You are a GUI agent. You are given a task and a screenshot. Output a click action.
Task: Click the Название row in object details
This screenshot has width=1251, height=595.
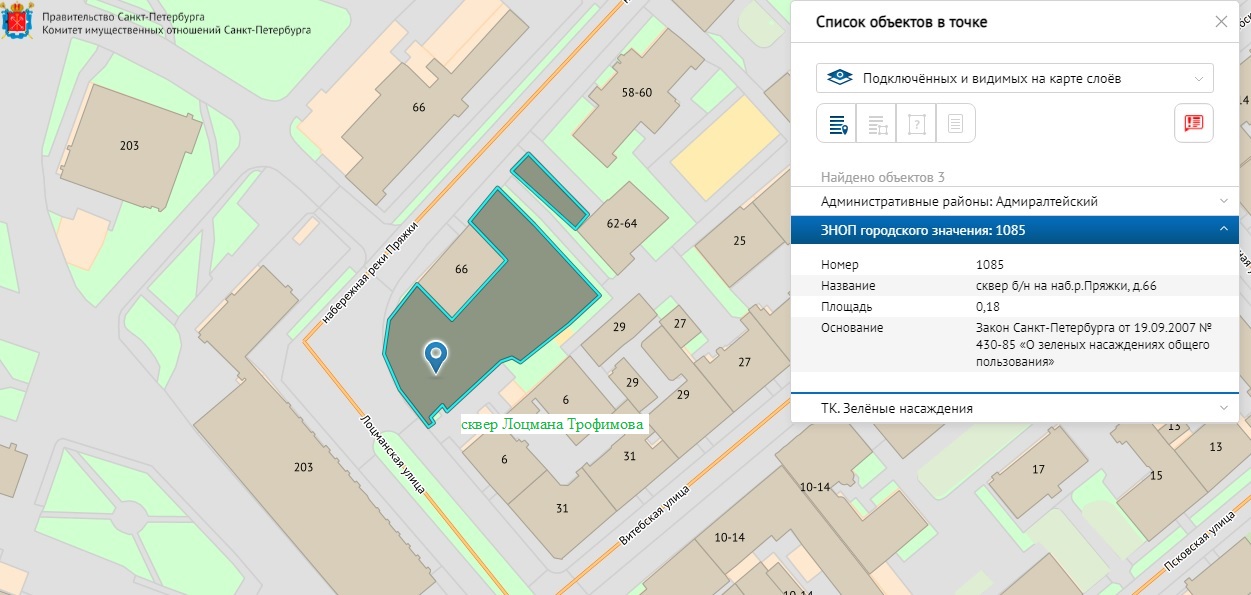pyautogui.click(x=1014, y=286)
